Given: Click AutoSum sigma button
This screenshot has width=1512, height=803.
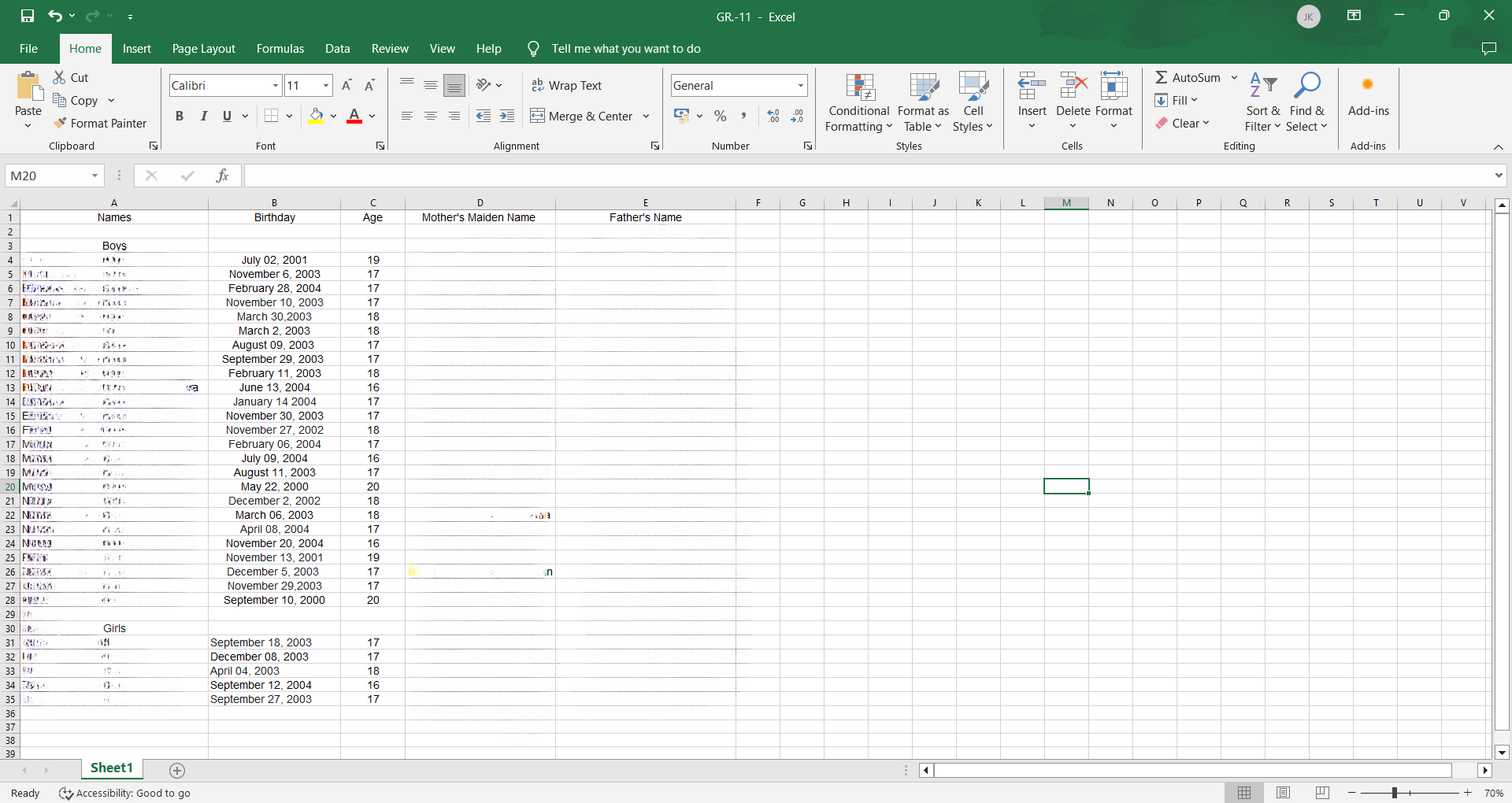Looking at the screenshot, I should pyautogui.click(x=1188, y=77).
